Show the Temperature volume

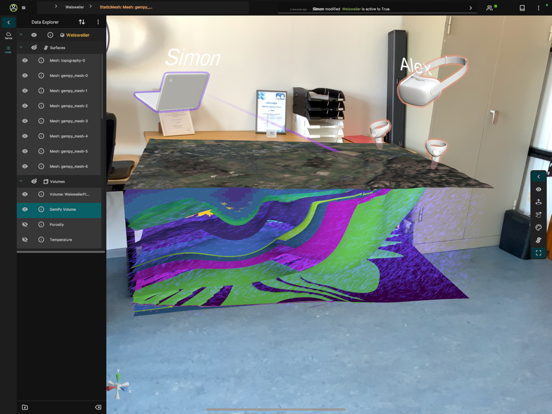25,240
